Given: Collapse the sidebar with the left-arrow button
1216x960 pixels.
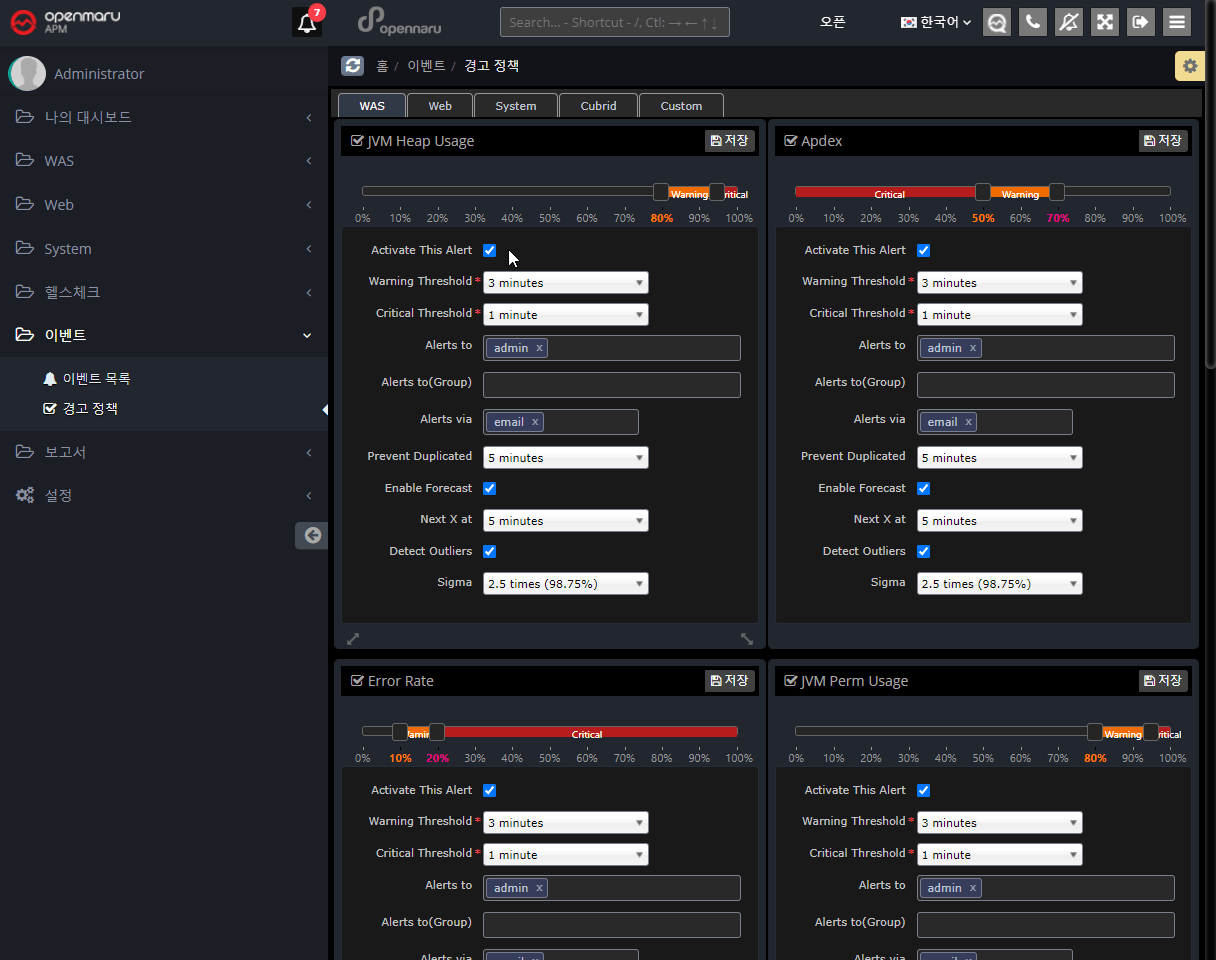Looking at the screenshot, I should pos(312,535).
